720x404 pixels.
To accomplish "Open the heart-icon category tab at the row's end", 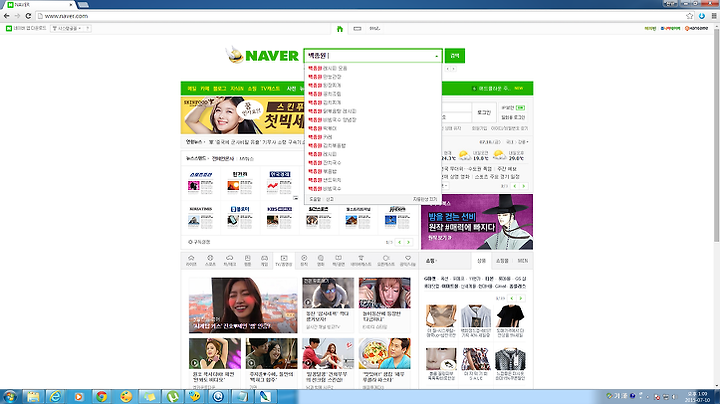I will (408, 260).
